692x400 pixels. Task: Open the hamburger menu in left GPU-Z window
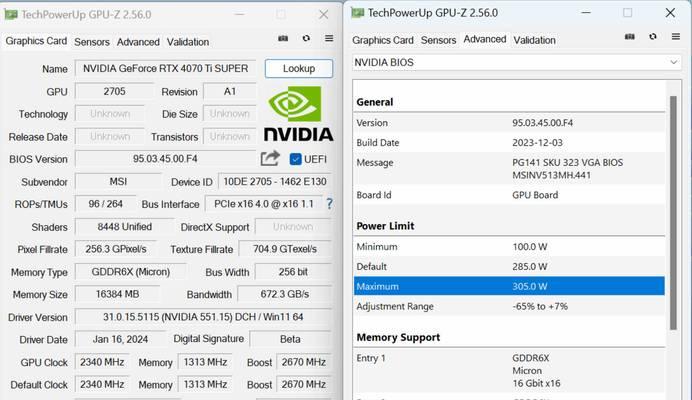329,38
